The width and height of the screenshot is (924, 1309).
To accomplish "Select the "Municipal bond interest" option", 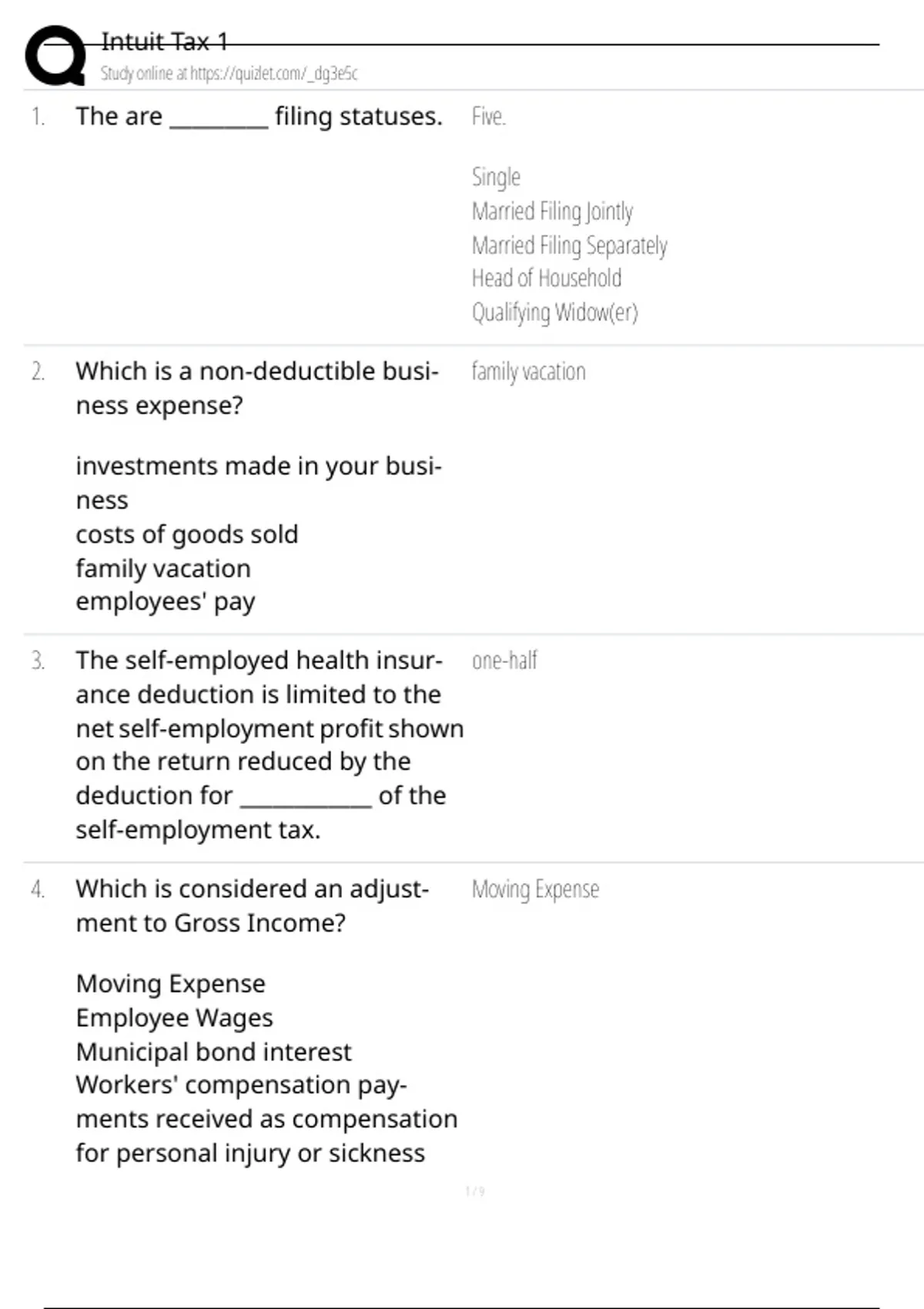I will 213,1052.
